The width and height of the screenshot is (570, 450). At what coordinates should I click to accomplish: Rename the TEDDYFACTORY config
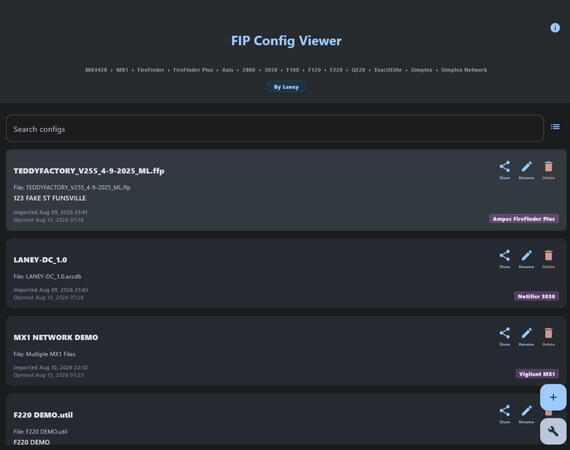(x=526, y=170)
